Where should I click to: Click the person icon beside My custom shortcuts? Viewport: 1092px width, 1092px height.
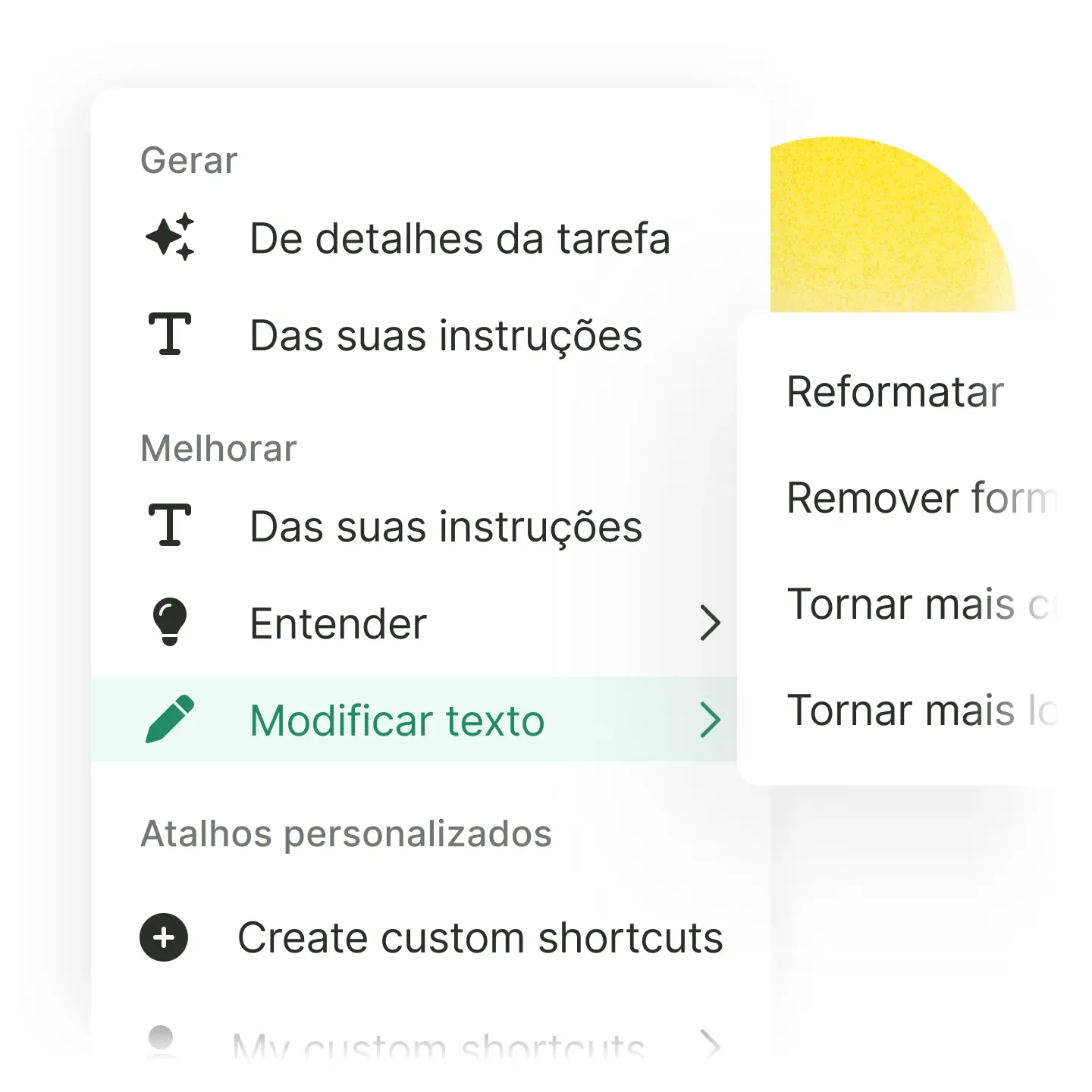pyautogui.click(x=161, y=1040)
